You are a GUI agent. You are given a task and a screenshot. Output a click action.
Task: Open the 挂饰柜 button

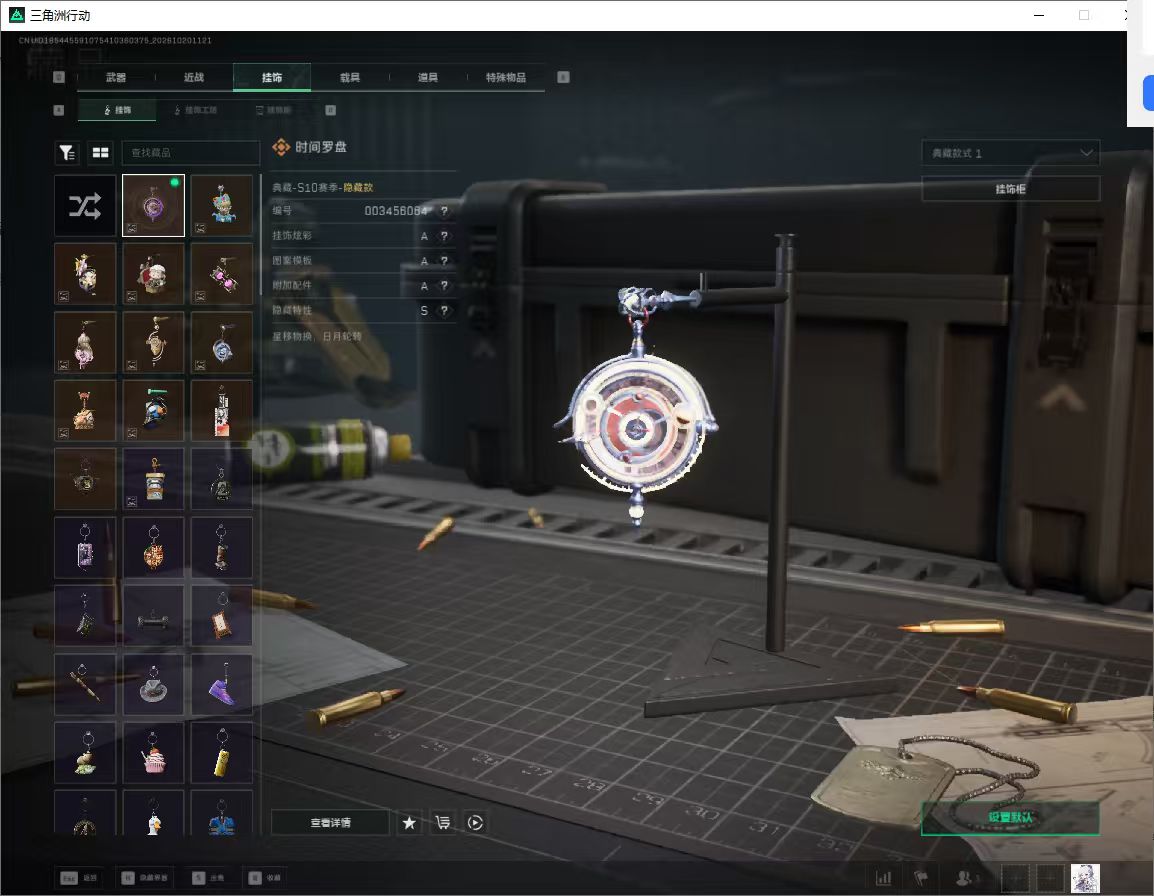coord(1010,189)
